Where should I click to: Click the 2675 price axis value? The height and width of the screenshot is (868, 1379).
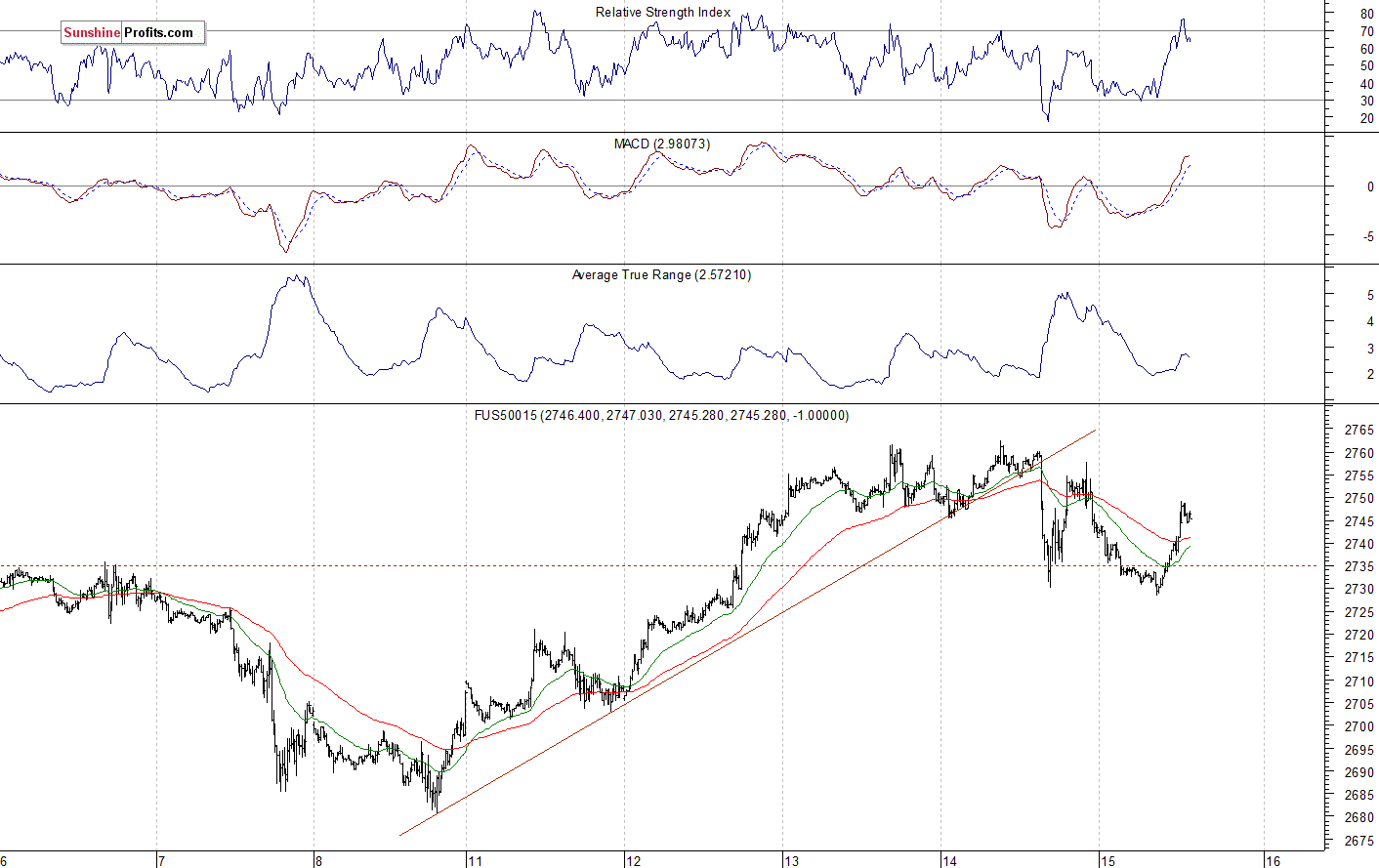1358,841
